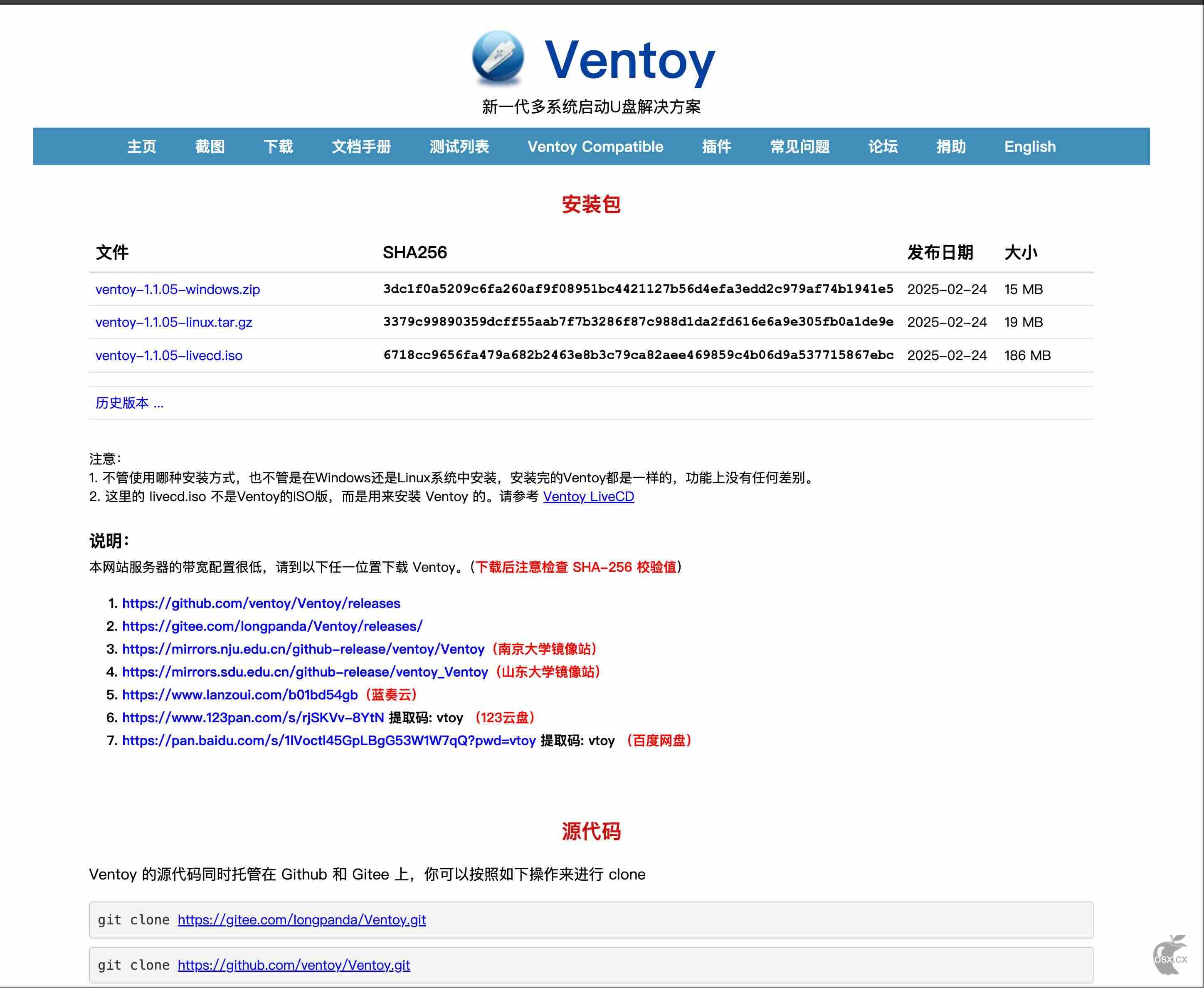Open the 常见问题 nav item
Screen dimensions: 1204x988
pos(799,146)
